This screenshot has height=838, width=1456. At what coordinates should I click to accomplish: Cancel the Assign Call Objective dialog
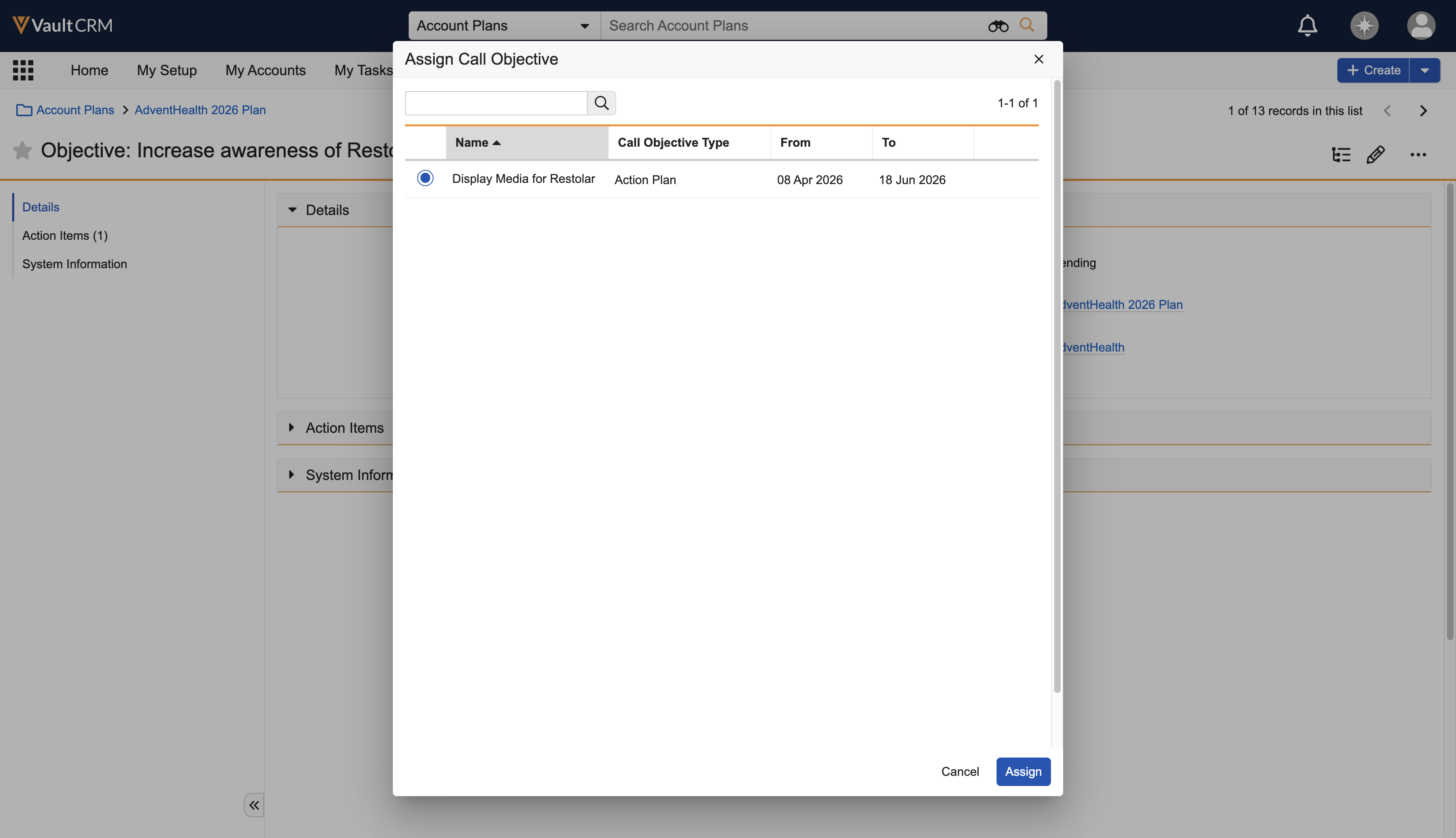pyautogui.click(x=960, y=771)
